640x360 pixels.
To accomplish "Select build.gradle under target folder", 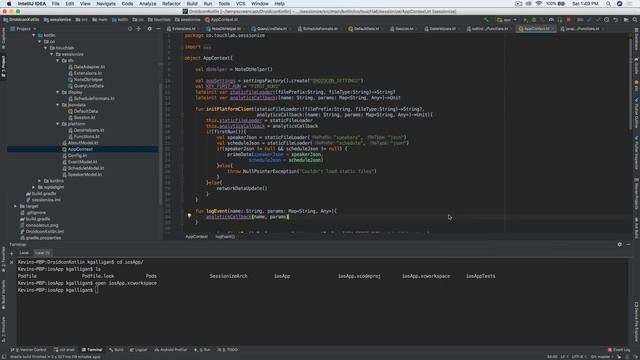I will point(38,219).
